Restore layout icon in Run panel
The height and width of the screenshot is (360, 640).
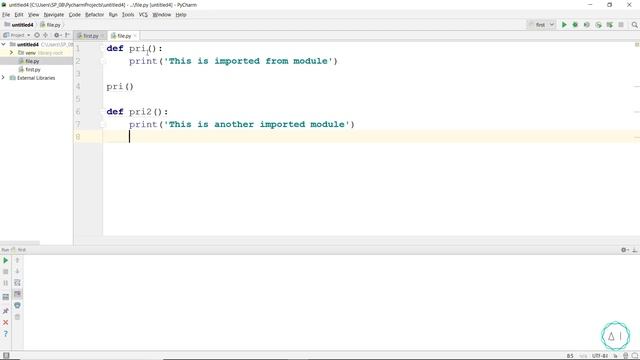[6, 297]
